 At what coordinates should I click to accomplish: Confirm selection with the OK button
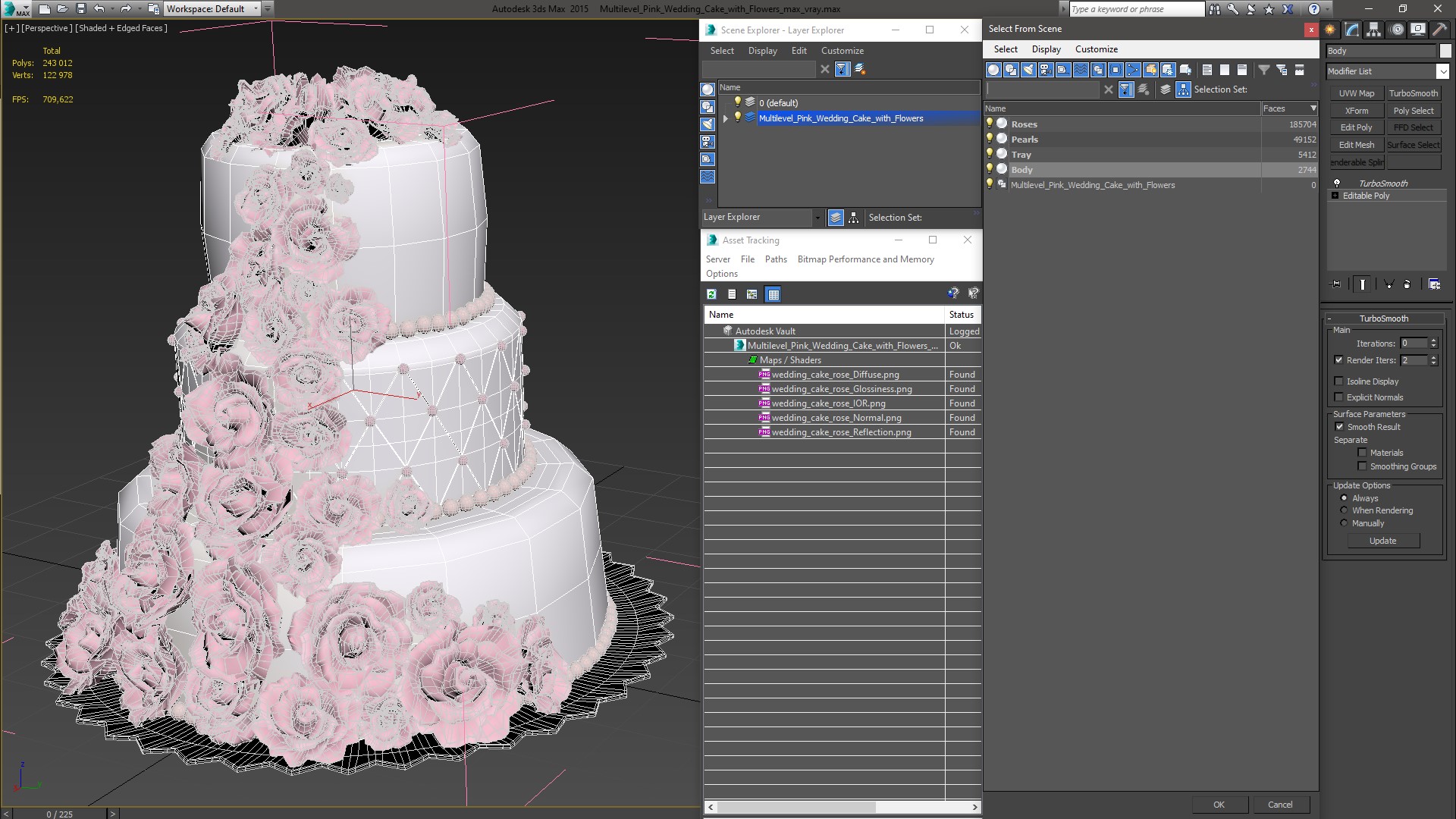pos(1219,805)
